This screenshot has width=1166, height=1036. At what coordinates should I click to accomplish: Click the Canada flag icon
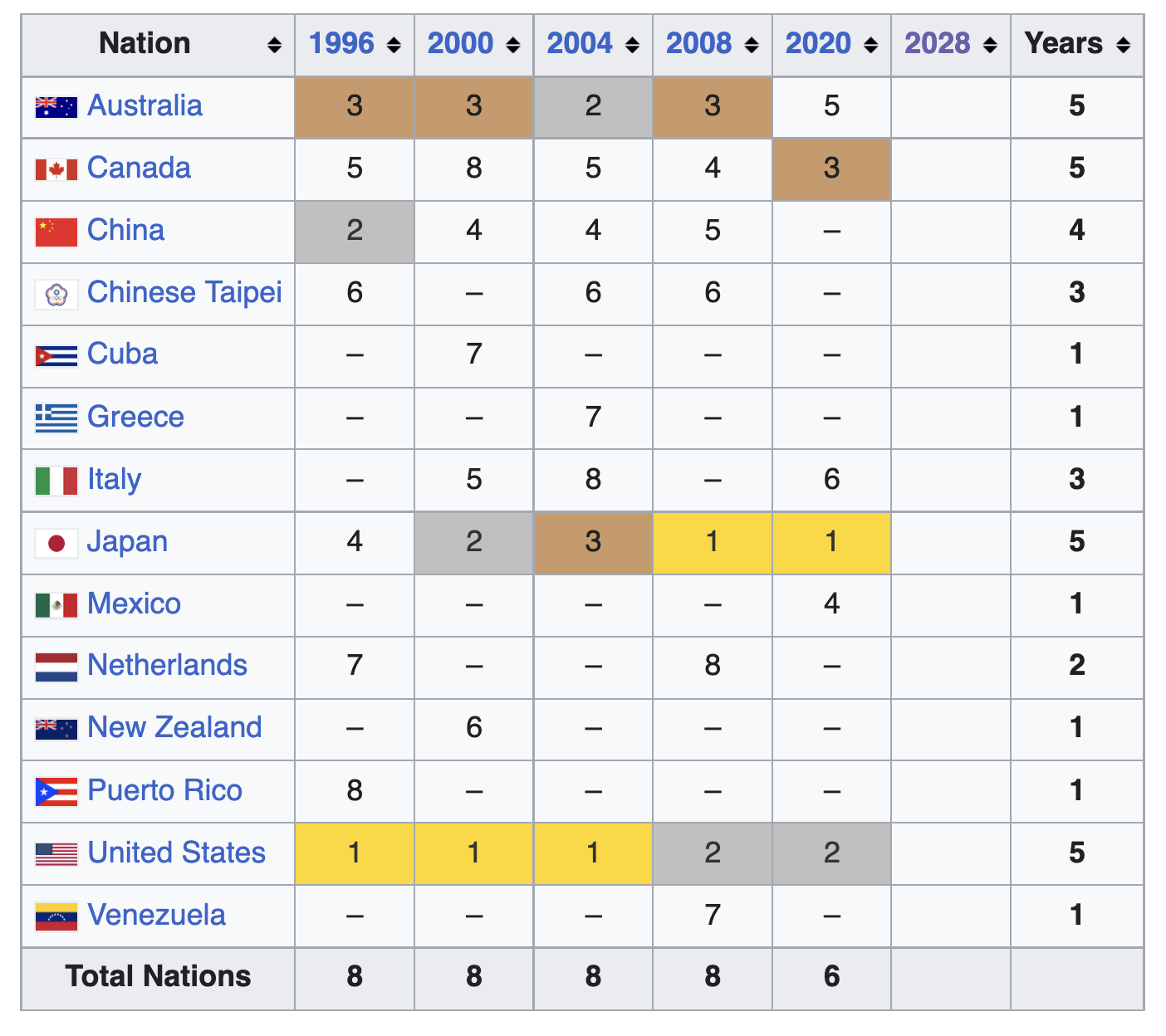click(x=56, y=169)
